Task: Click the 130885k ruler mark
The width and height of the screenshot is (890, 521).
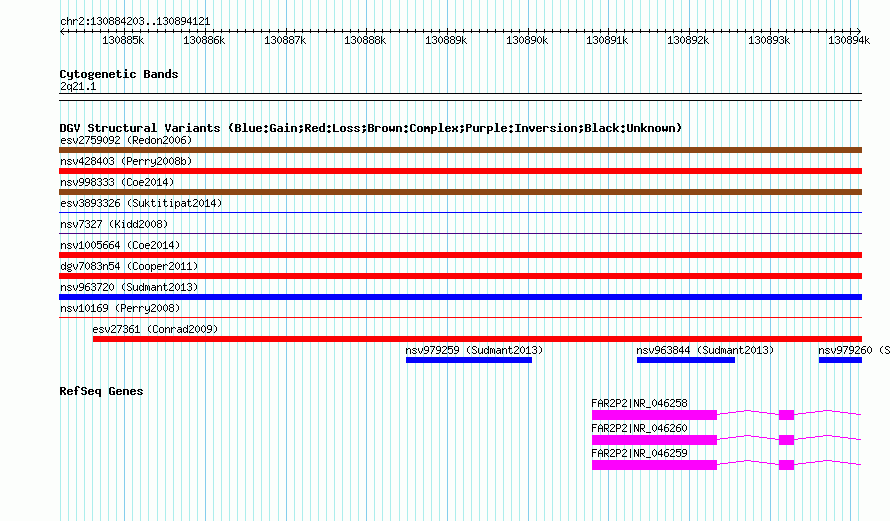Action: click(123, 40)
